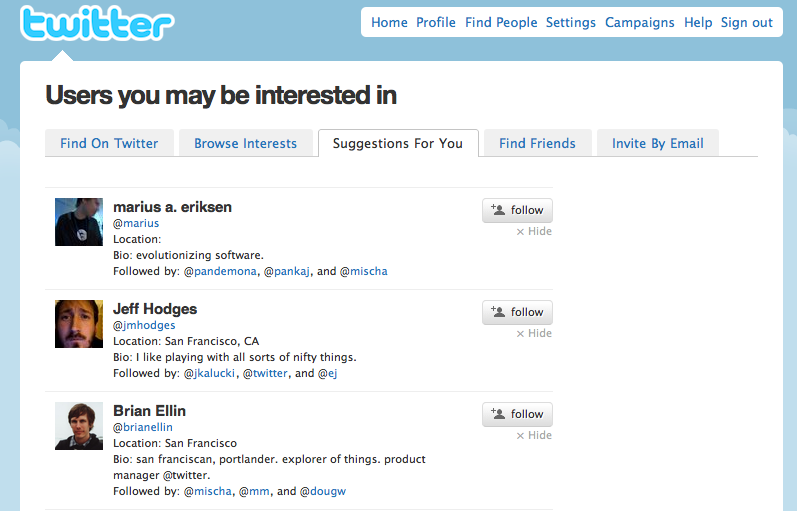Open Settings in the top navigation

point(571,22)
